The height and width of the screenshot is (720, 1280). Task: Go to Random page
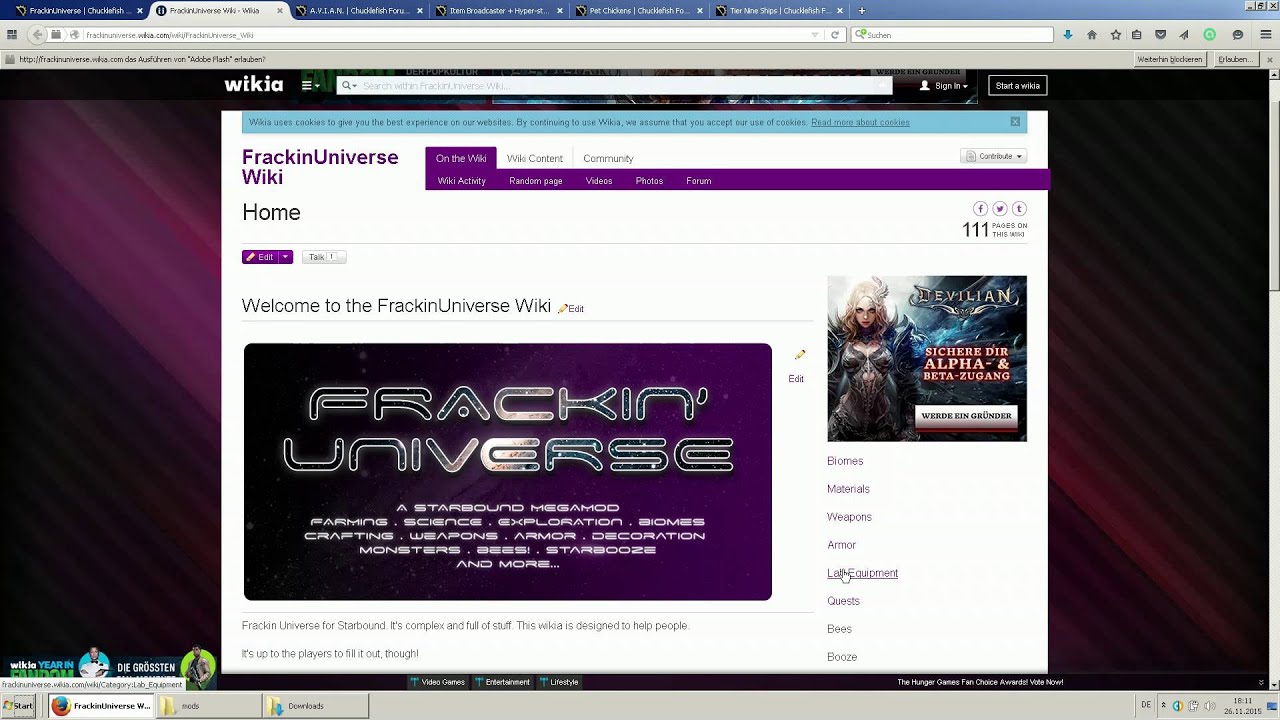[536, 181]
